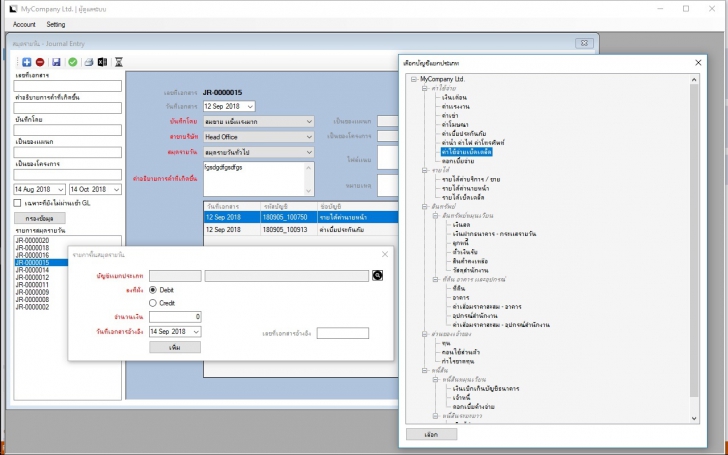Screen dimensions: 728x455
Task: Collapse the MyCompany Ltd. tree node
Action: coord(414,78)
